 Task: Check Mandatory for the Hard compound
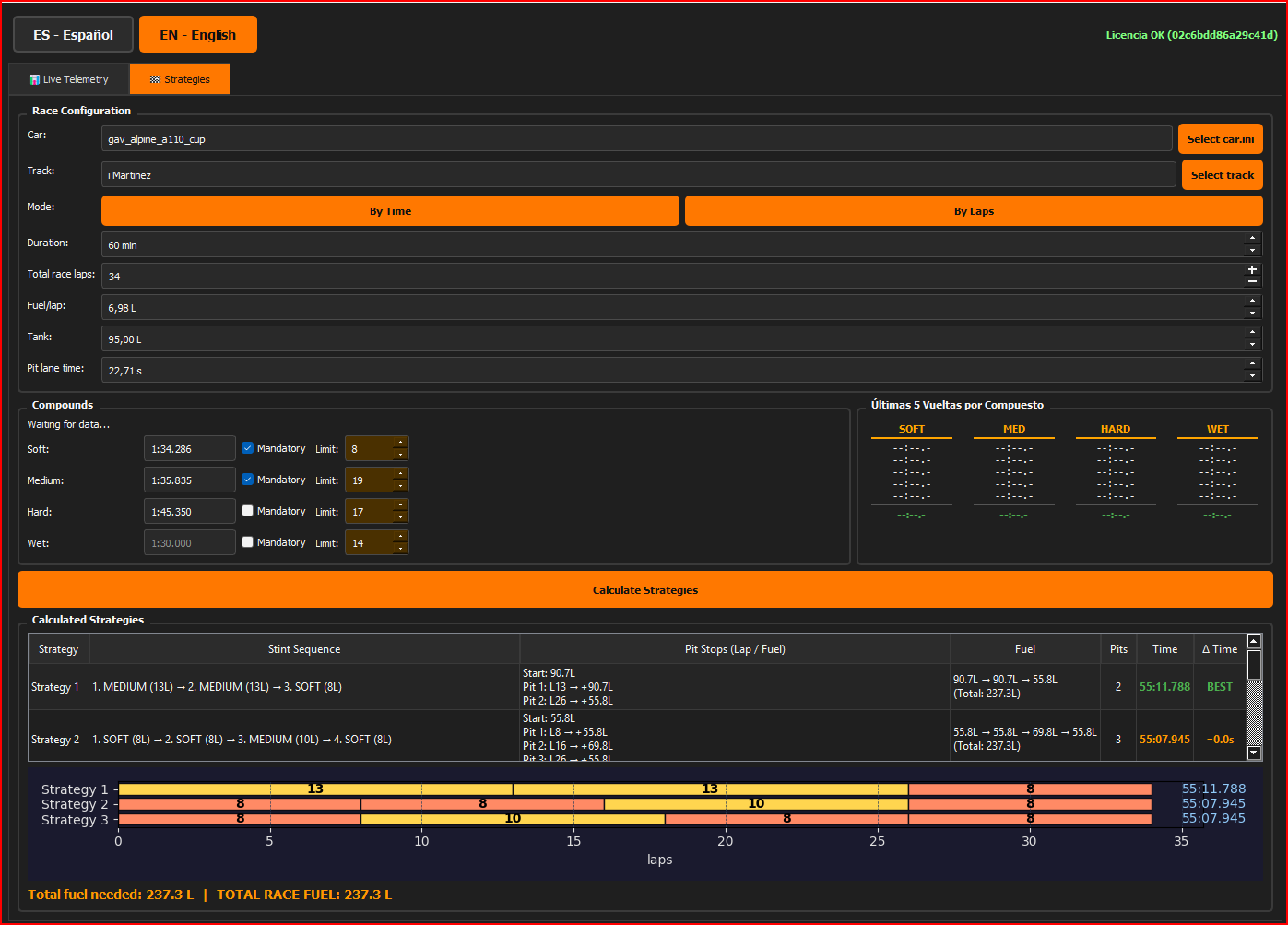[247, 511]
